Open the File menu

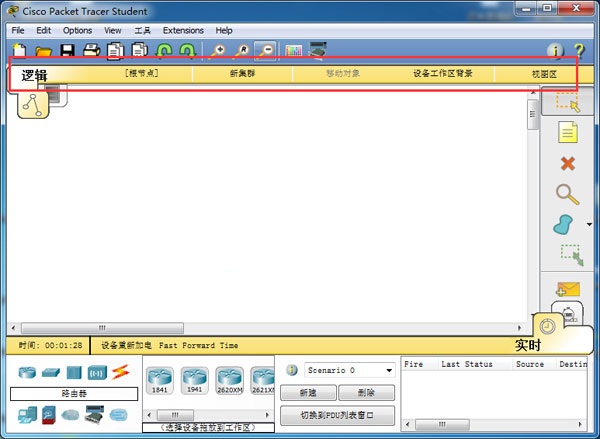coord(18,30)
